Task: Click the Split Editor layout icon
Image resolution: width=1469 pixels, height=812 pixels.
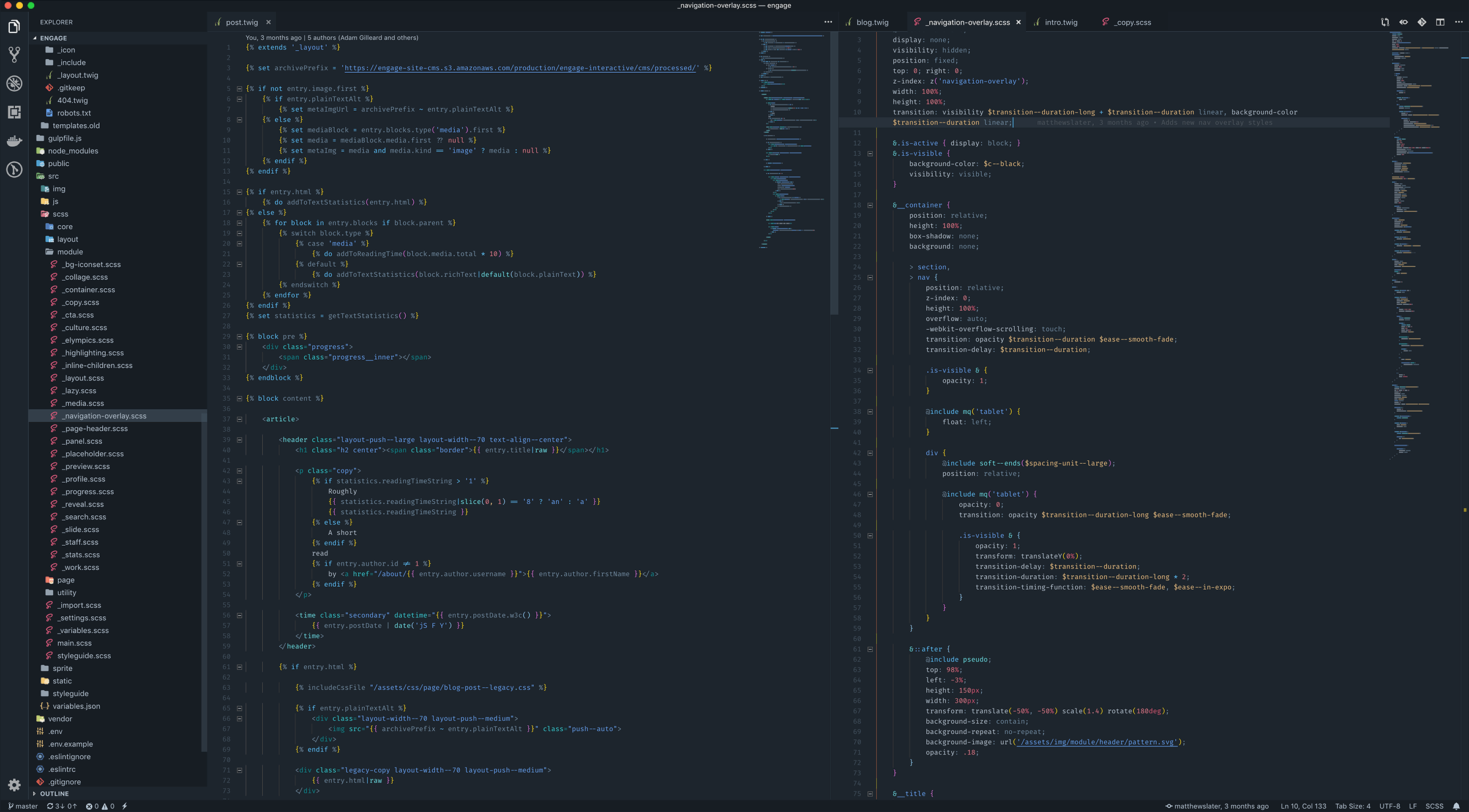Action: click(1439, 22)
